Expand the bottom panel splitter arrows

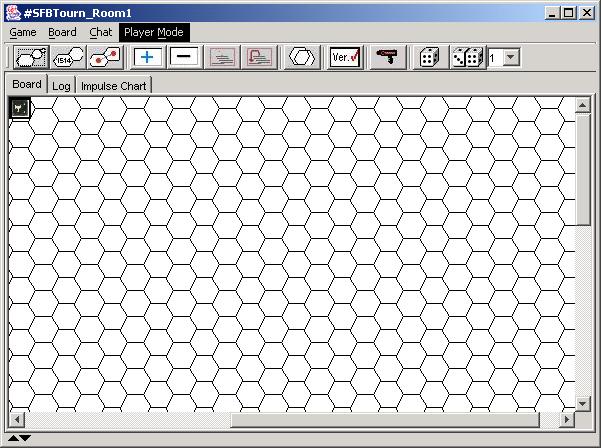click(x=19, y=438)
